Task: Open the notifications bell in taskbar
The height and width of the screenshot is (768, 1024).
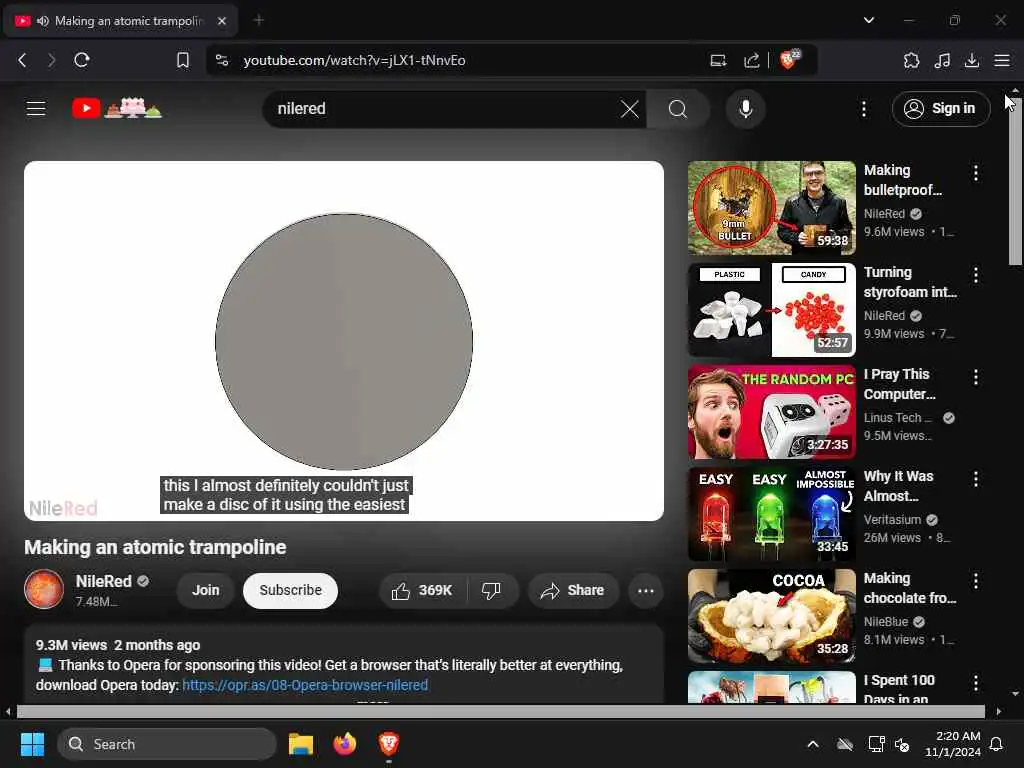Action: [997, 744]
